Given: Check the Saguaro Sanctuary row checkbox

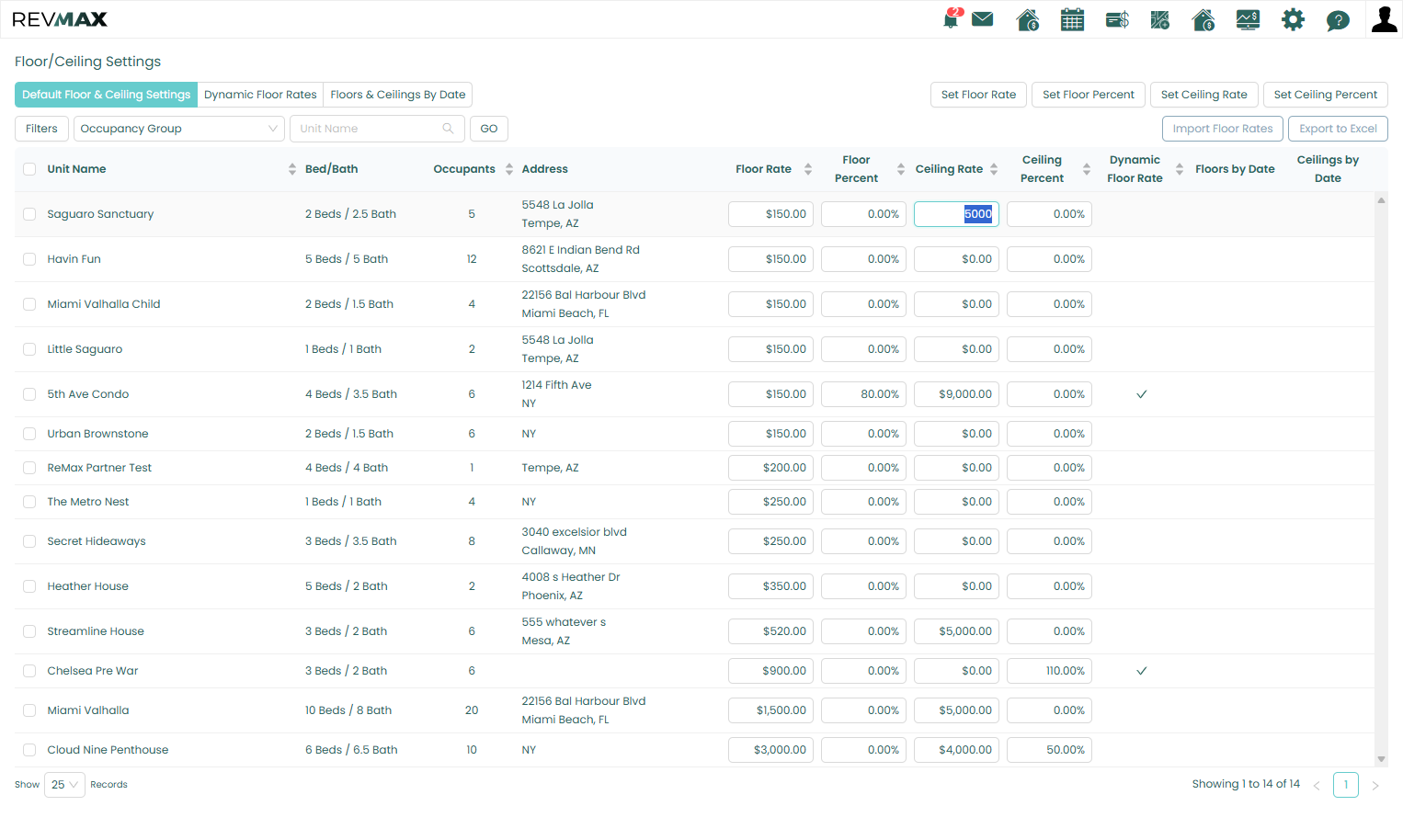Looking at the screenshot, I should coord(29,214).
